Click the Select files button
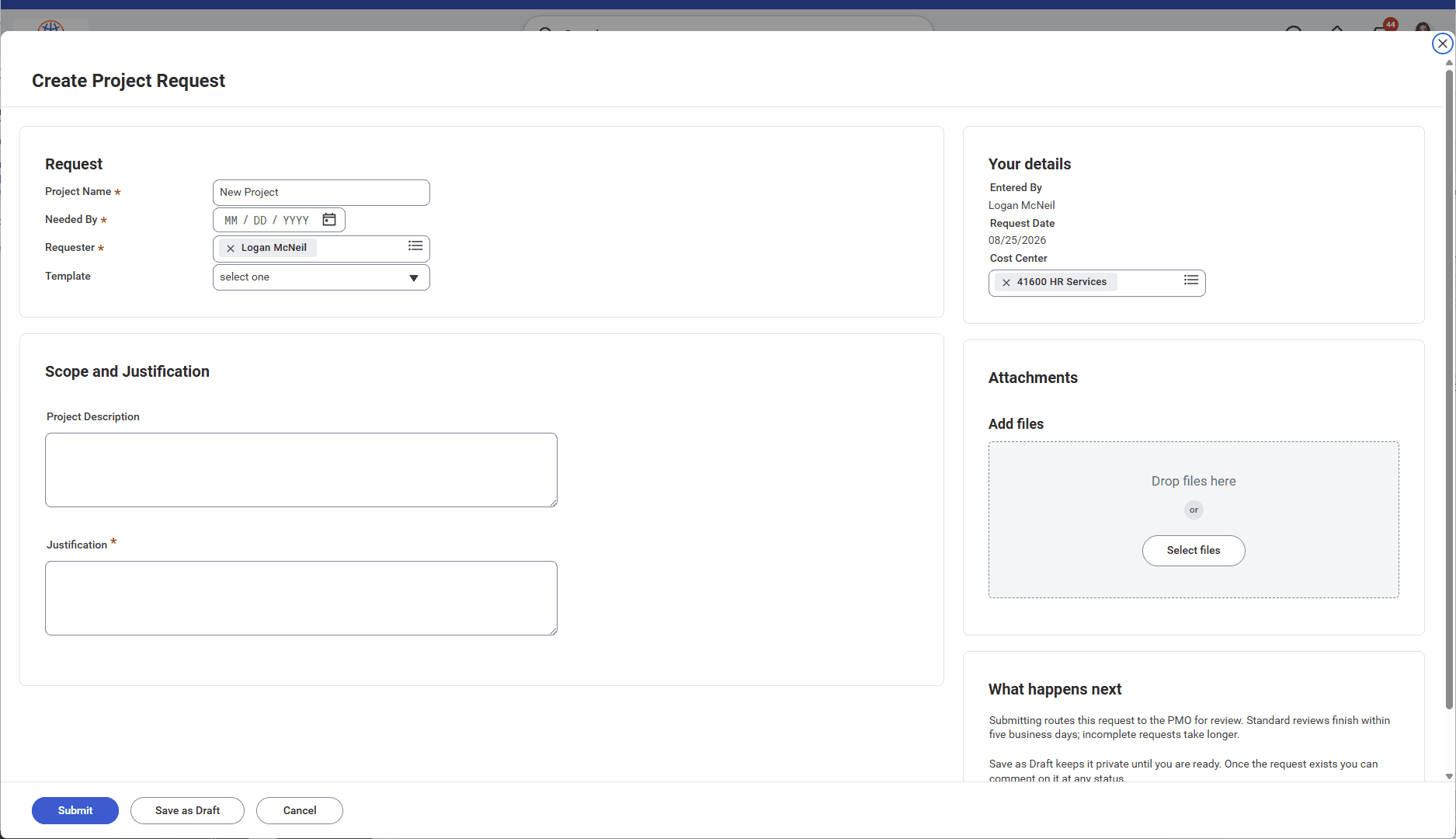This screenshot has width=1456, height=839. click(x=1194, y=551)
